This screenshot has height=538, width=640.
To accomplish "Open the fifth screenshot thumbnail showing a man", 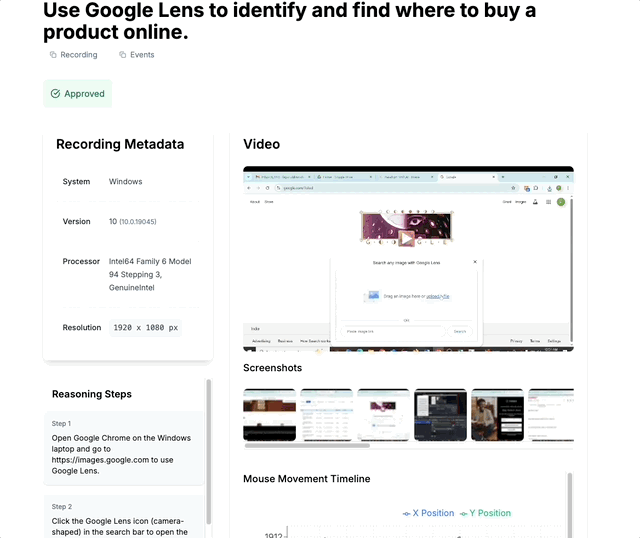I will click(x=498, y=415).
